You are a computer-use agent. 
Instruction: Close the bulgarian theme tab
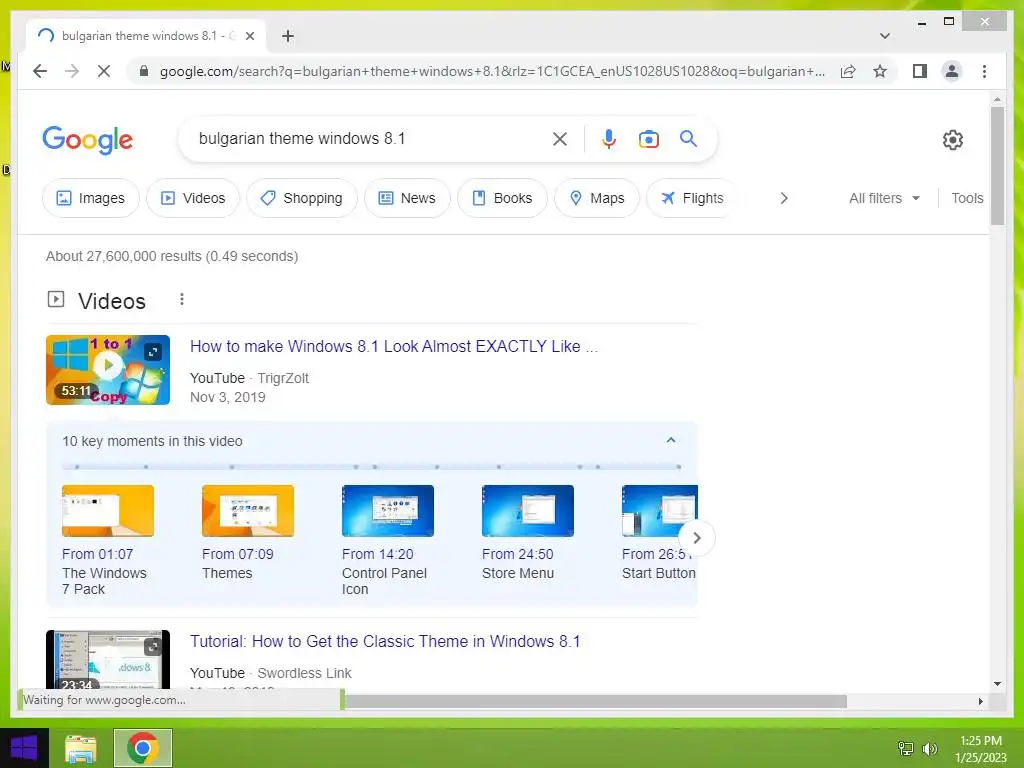pyautogui.click(x=249, y=36)
